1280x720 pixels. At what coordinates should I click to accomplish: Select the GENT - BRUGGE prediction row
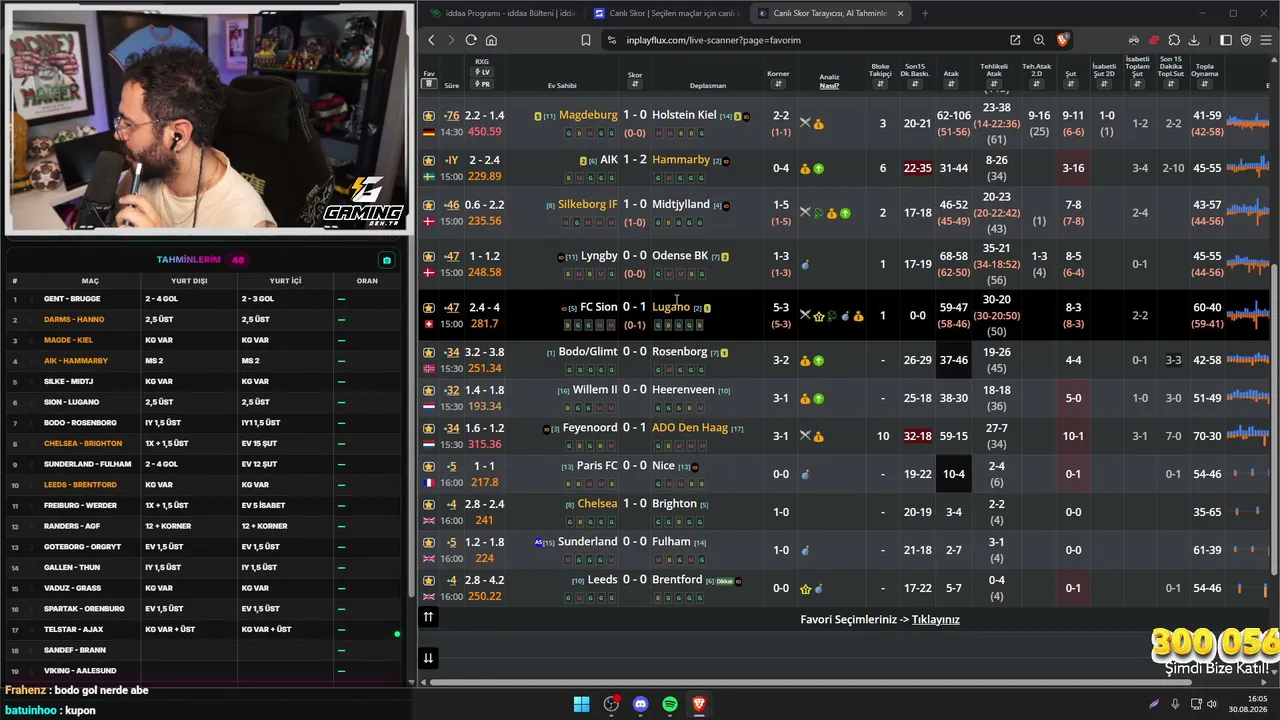pyautogui.click(x=204, y=299)
